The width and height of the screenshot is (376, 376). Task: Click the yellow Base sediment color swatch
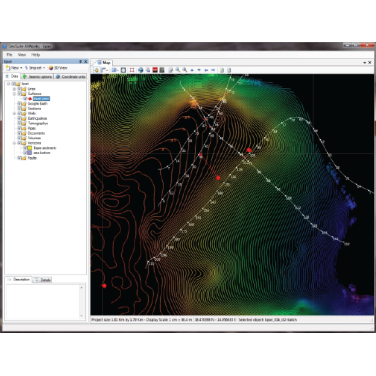coord(30,148)
